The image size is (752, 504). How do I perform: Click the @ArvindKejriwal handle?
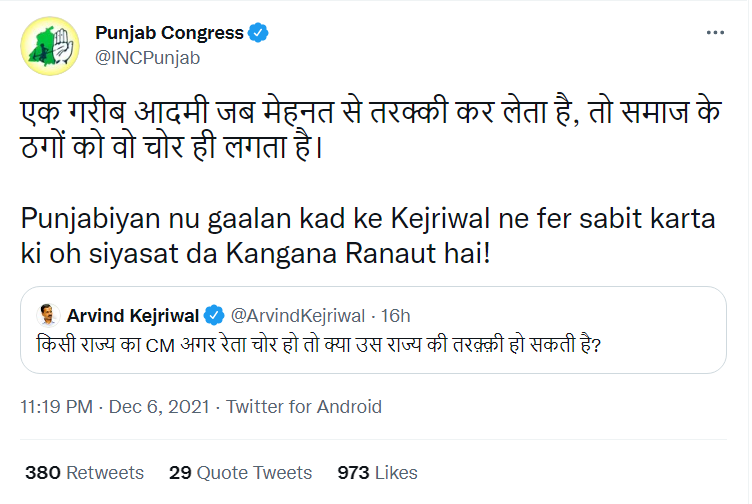coord(293,316)
